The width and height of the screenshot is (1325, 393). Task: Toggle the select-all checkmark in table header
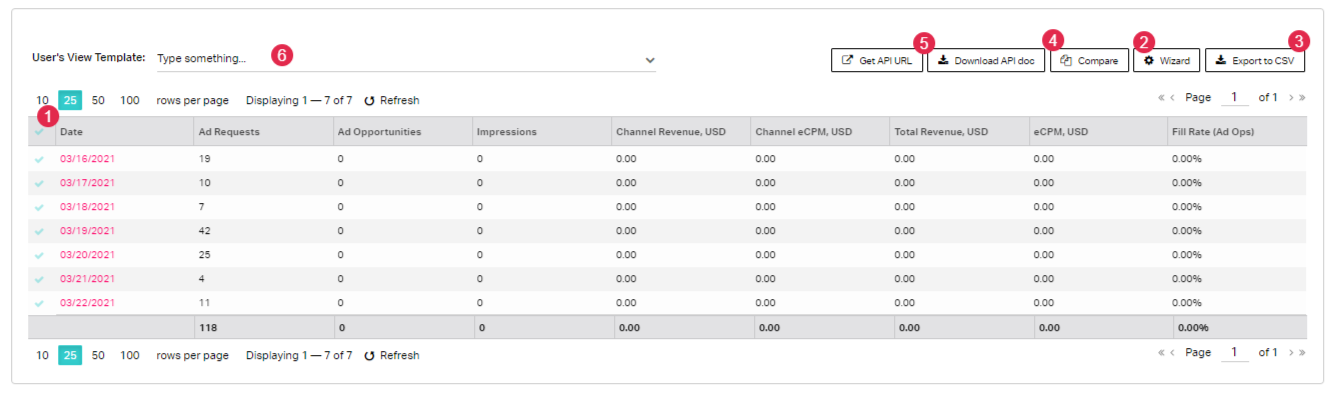(39, 131)
